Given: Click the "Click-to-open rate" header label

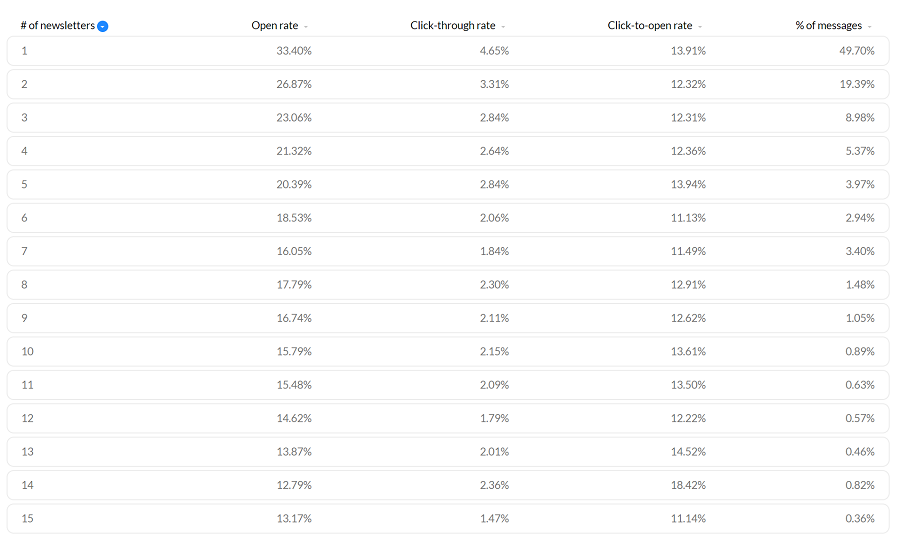Looking at the screenshot, I should 650,25.
